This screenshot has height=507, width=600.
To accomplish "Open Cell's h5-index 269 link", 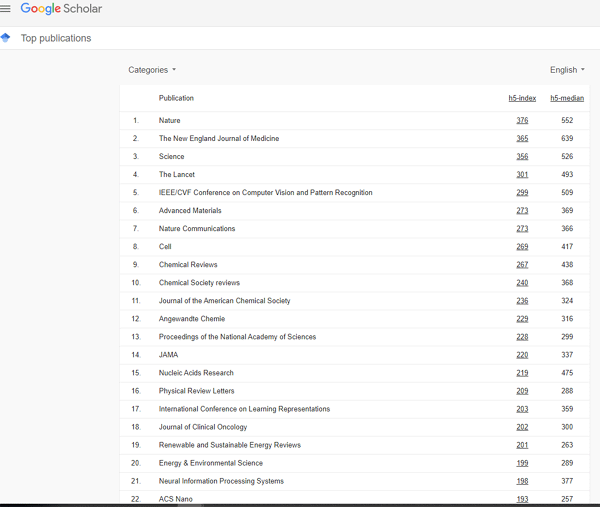I will point(522,247).
